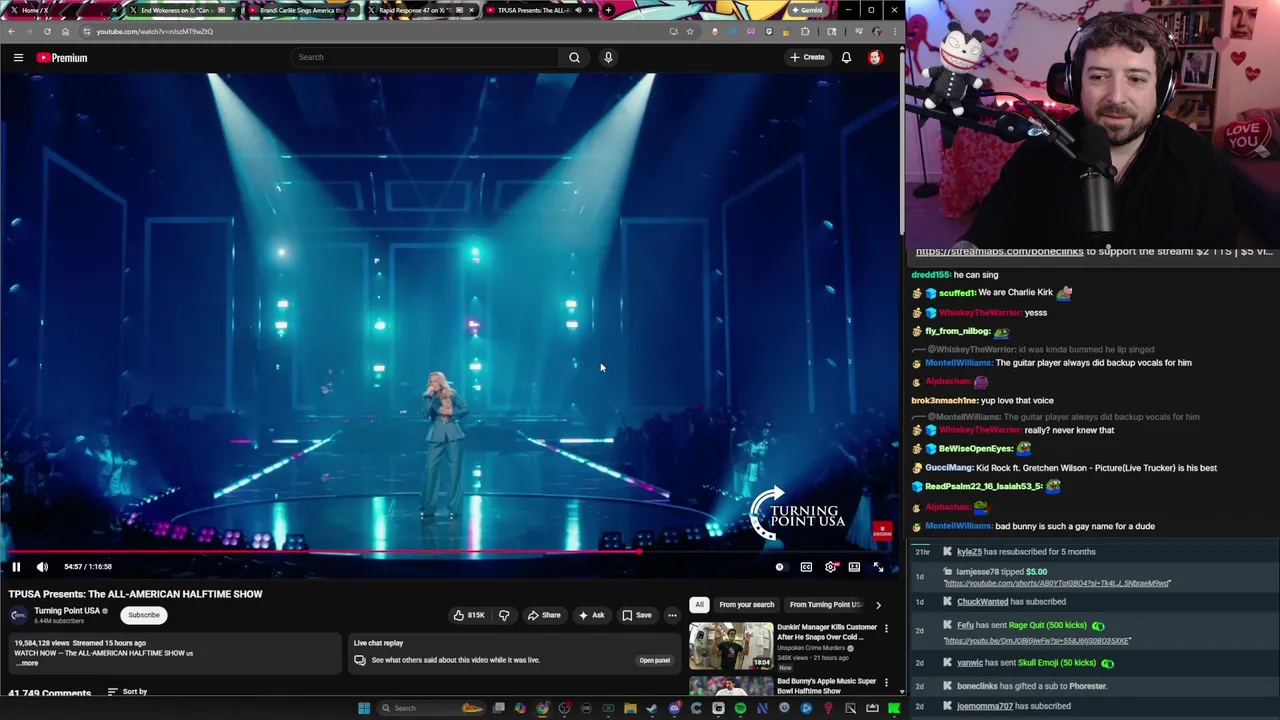Open the Streamlabs link in stream chat
This screenshot has height=720, width=1280.
pyautogui.click(x=1000, y=252)
